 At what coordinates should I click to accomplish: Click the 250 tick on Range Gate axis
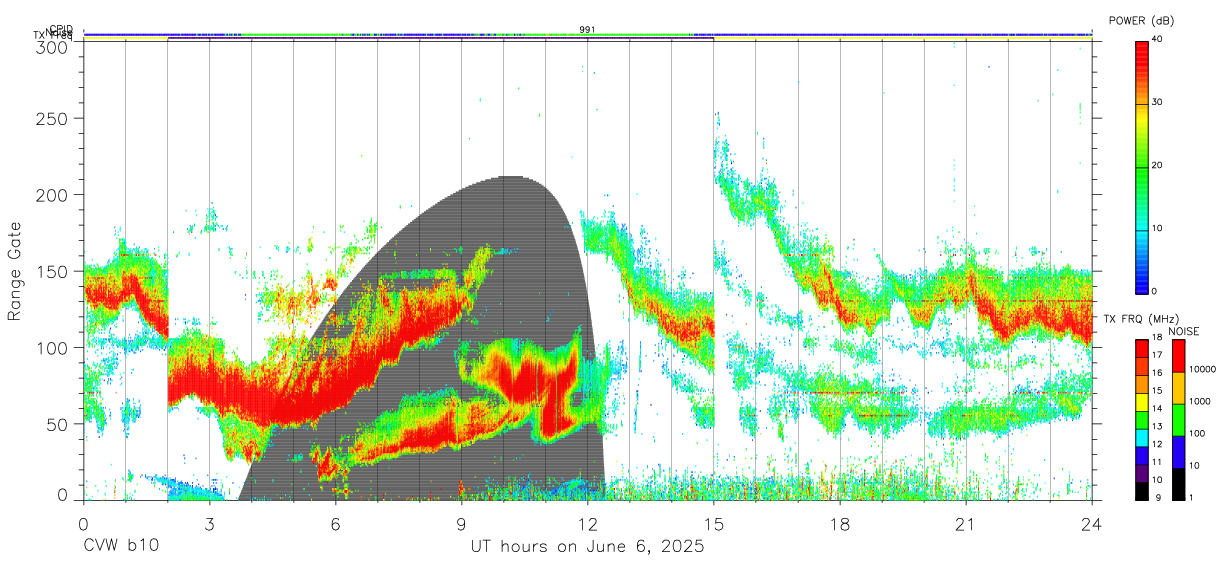[x=54, y=119]
